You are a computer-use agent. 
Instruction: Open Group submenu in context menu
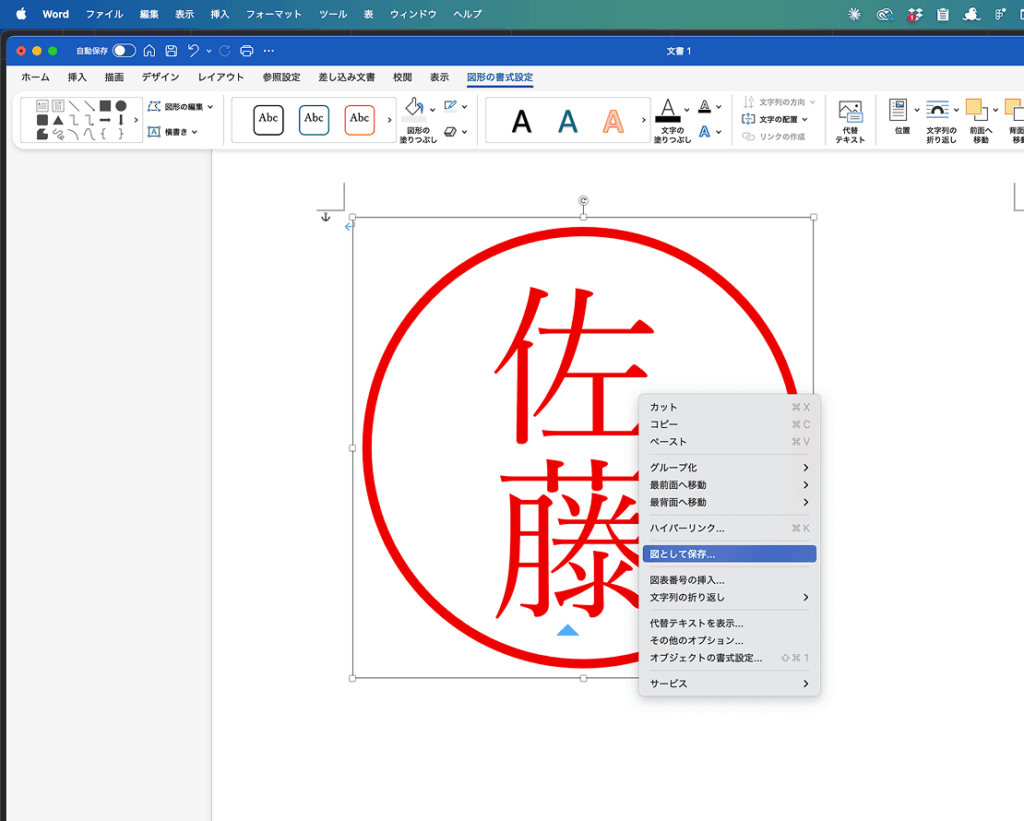(729, 468)
